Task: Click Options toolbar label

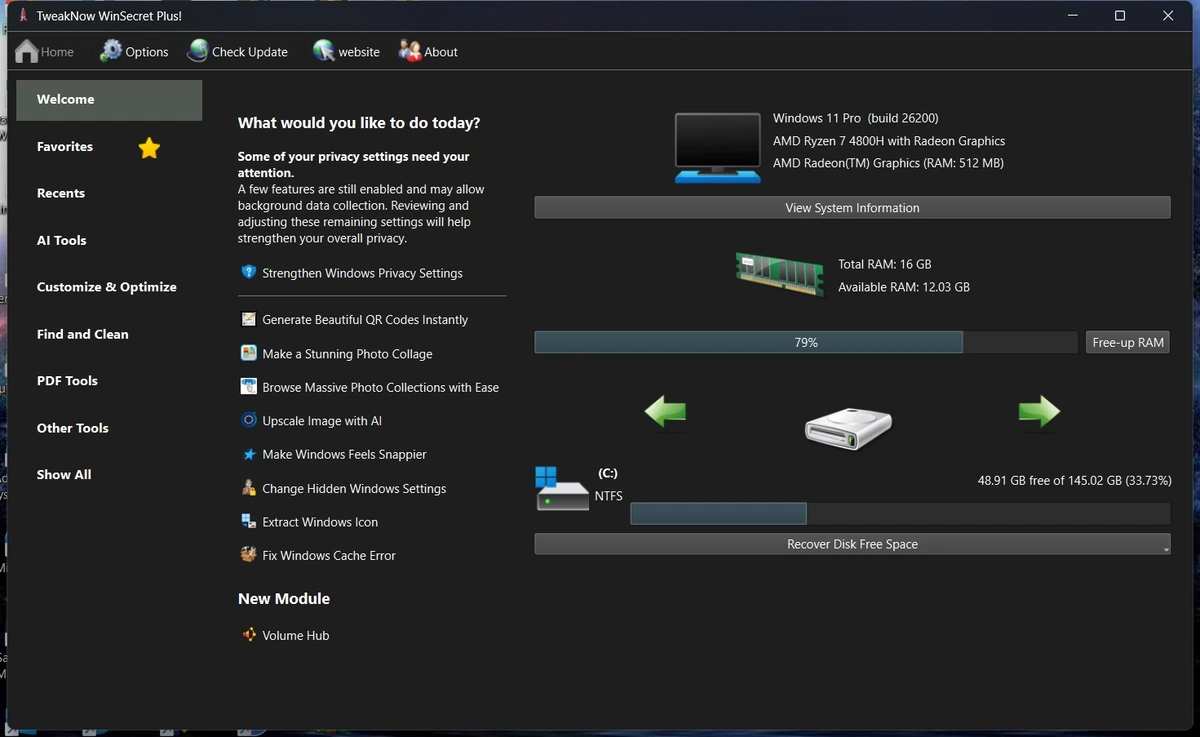Action: 147,52
